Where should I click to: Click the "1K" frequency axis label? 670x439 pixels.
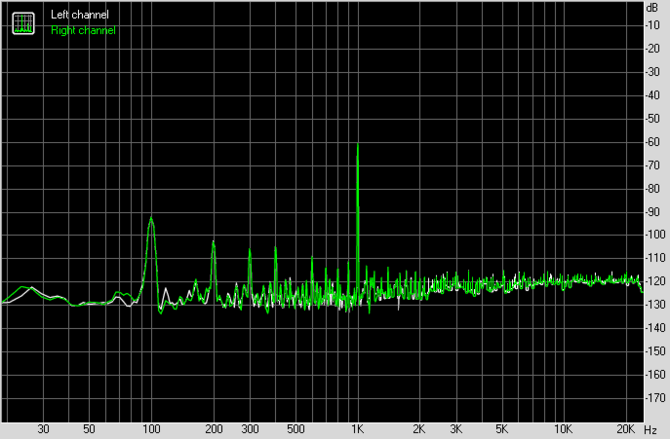(x=357, y=429)
